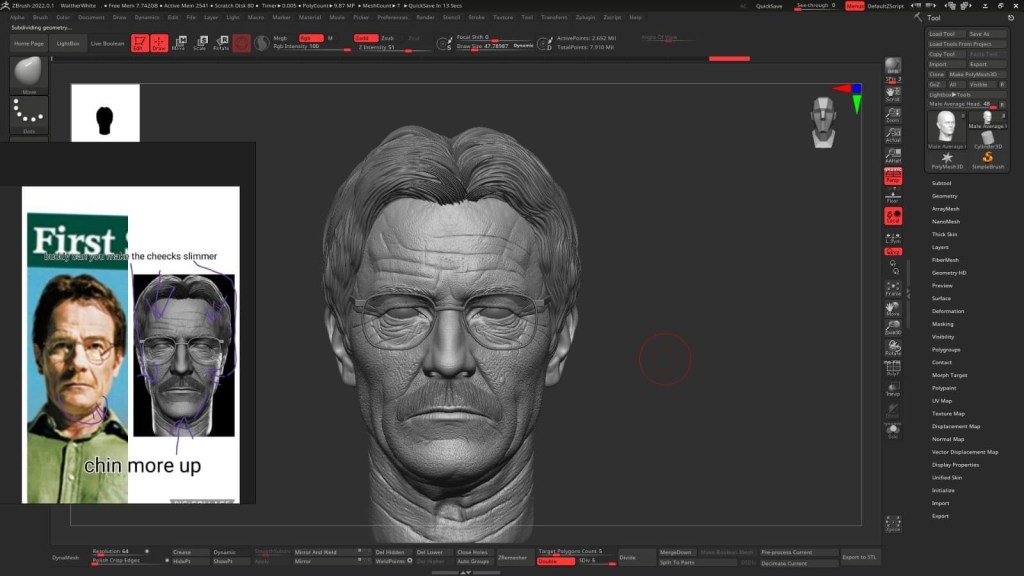Open the Preferences menu
The image size is (1024, 576).
(x=392, y=17)
